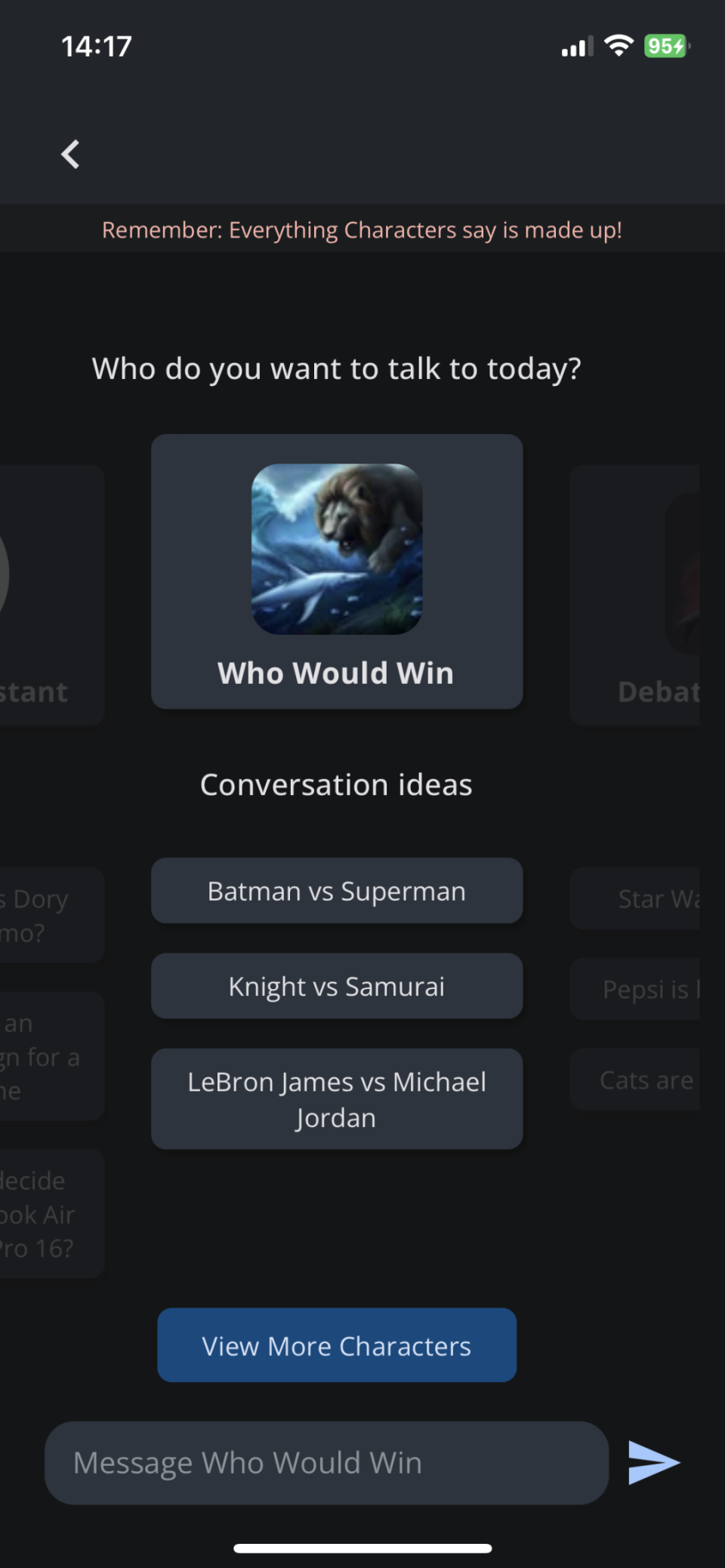Screen dimensions: 725x1568
Task: Choose the Batman vs Superman idea
Action: [x=337, y=891]
